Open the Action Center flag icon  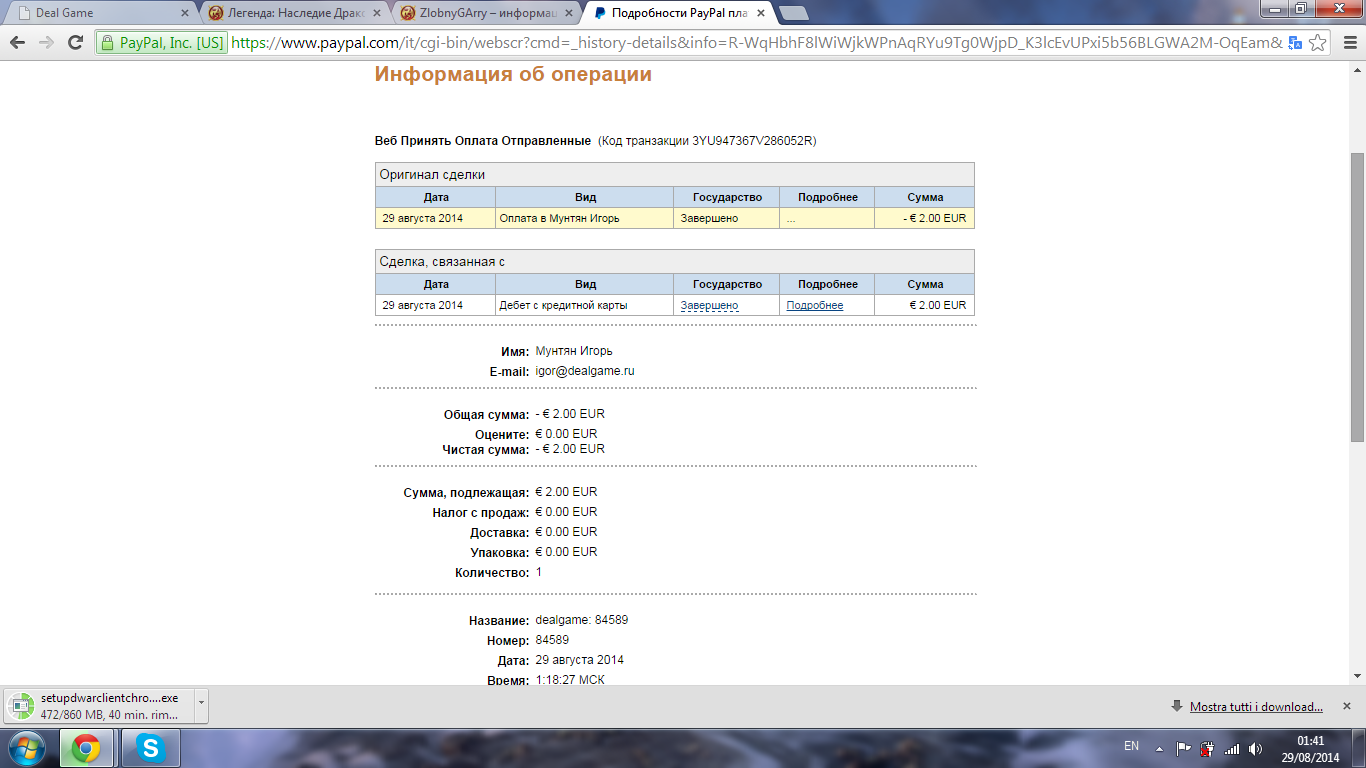(1183, 748)
